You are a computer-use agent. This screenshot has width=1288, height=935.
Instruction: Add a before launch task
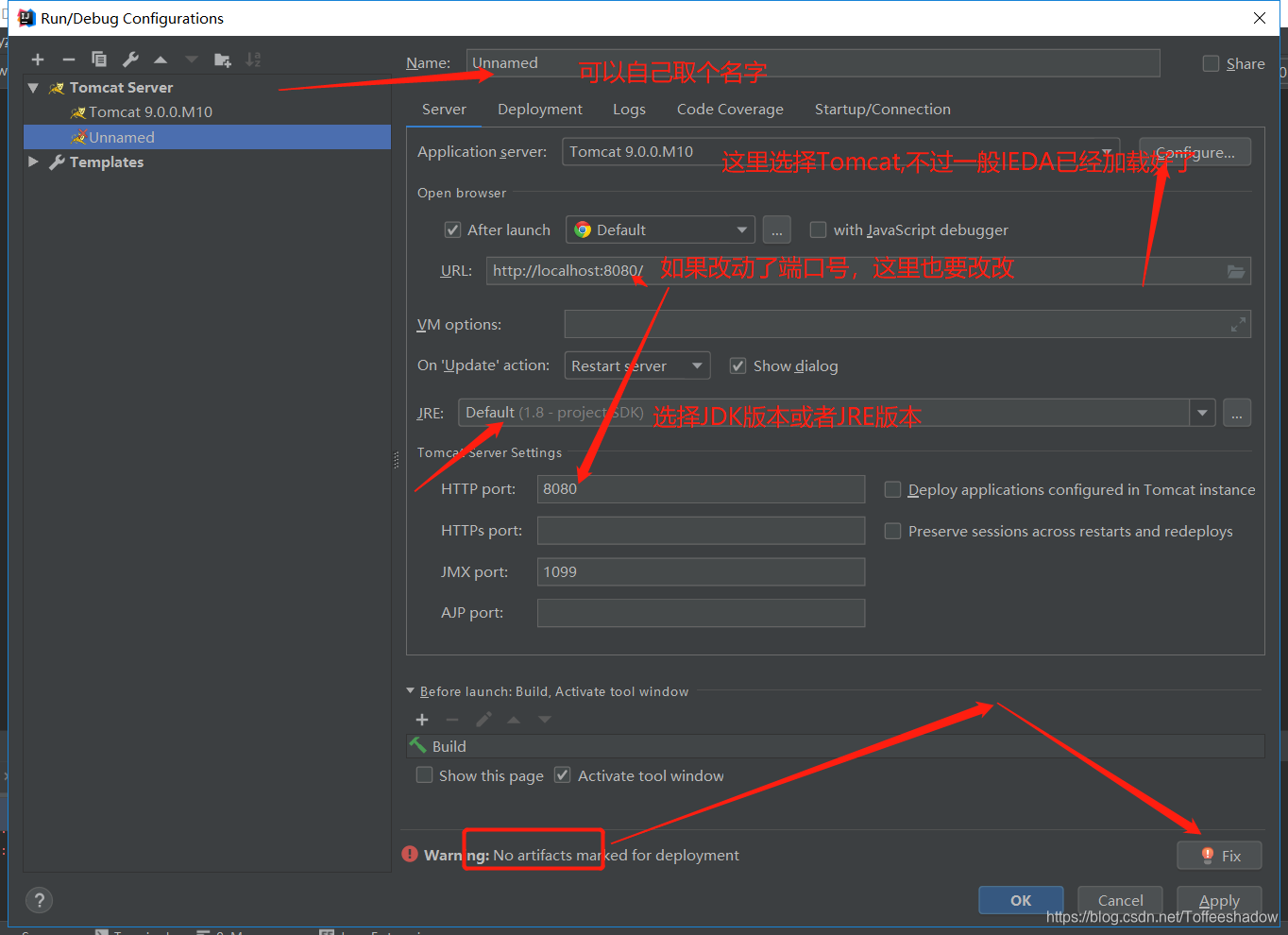tap(422, 720)
